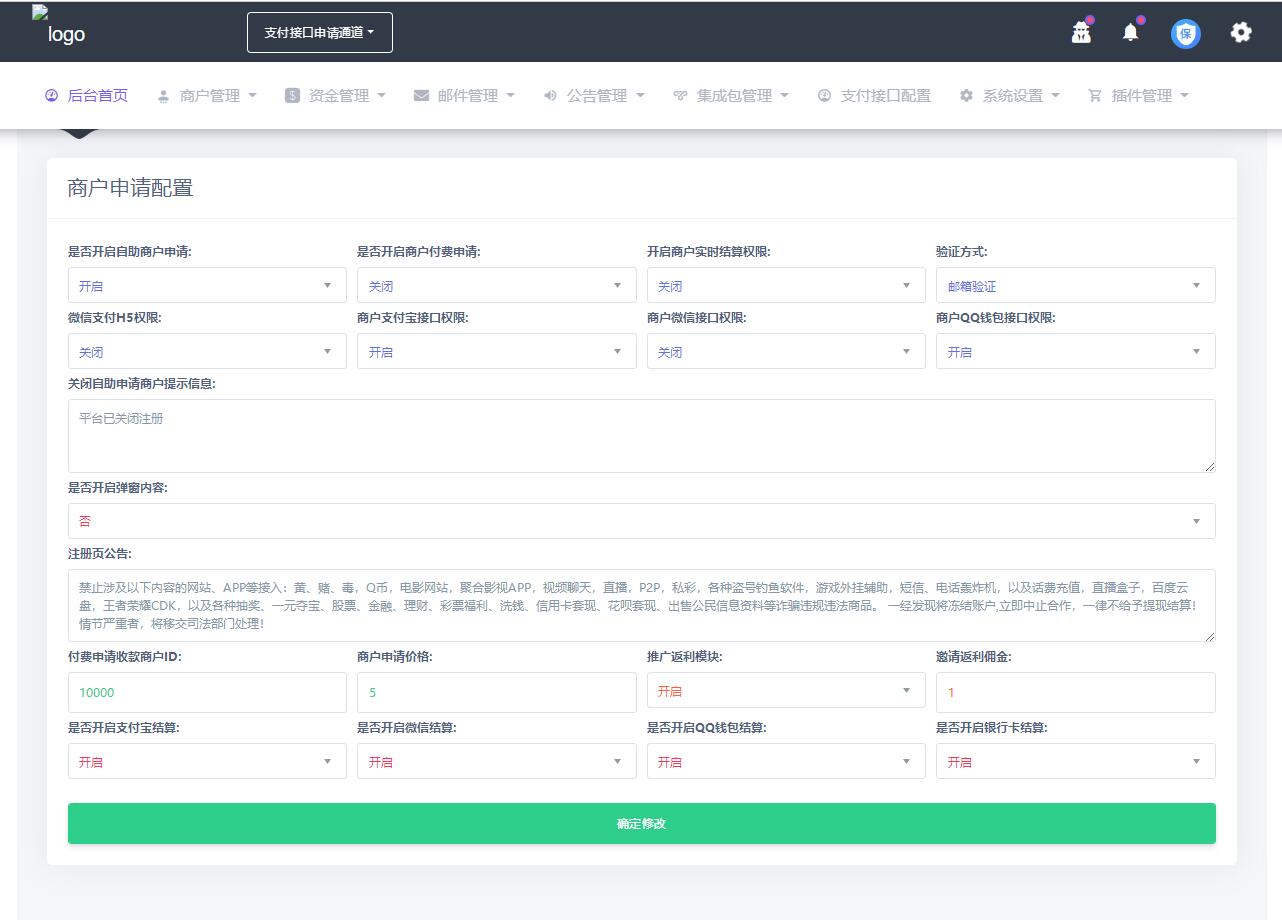Open the 系统设置 menu

pos(1011,96)
